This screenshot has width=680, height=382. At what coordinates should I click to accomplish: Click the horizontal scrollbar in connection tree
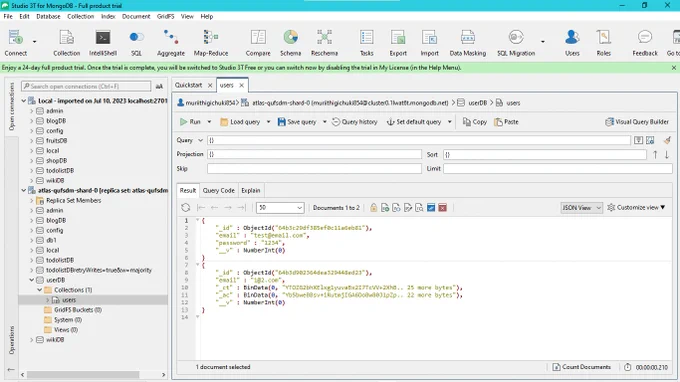83,374
